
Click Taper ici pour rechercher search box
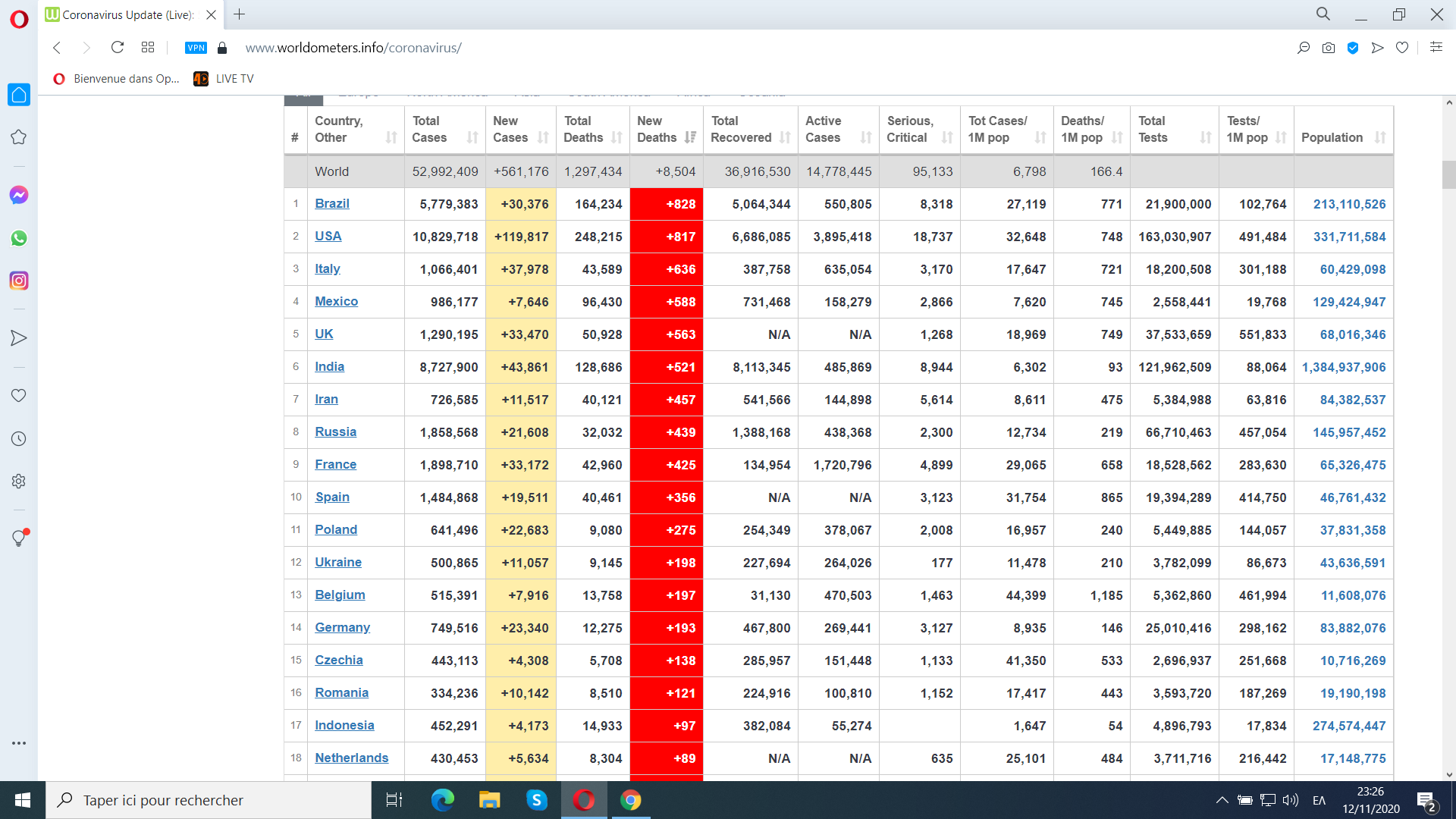(x=209, y=800)
